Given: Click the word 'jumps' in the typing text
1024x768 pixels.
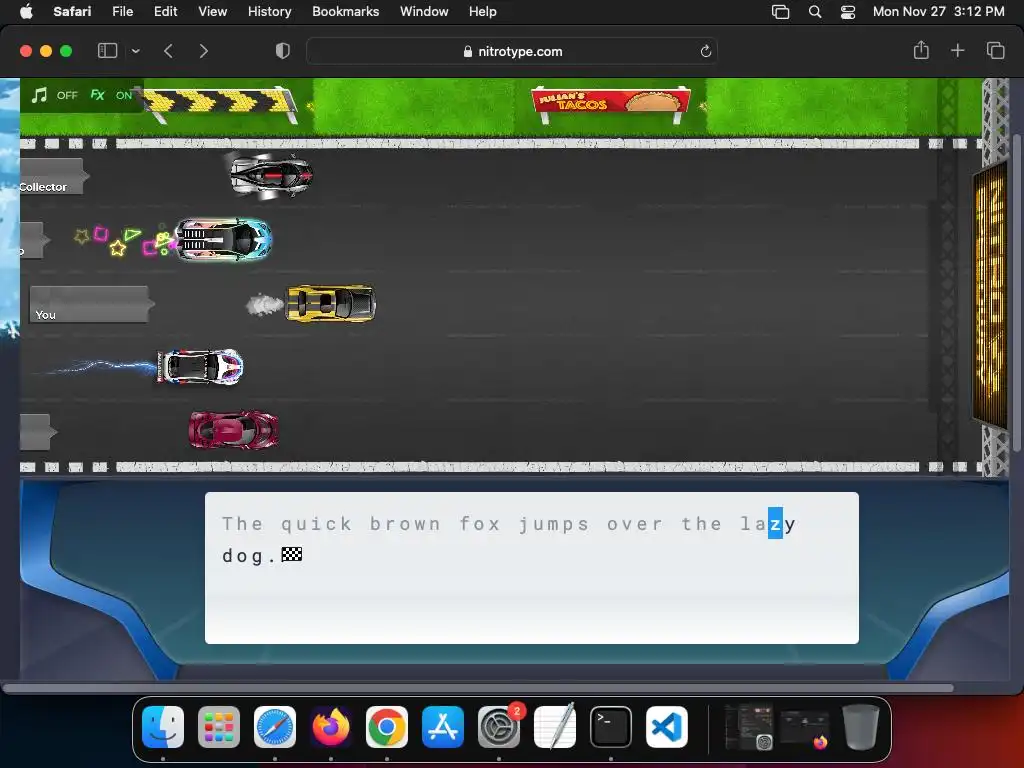Looking at the screenshot, I should (x=554, y=524).
